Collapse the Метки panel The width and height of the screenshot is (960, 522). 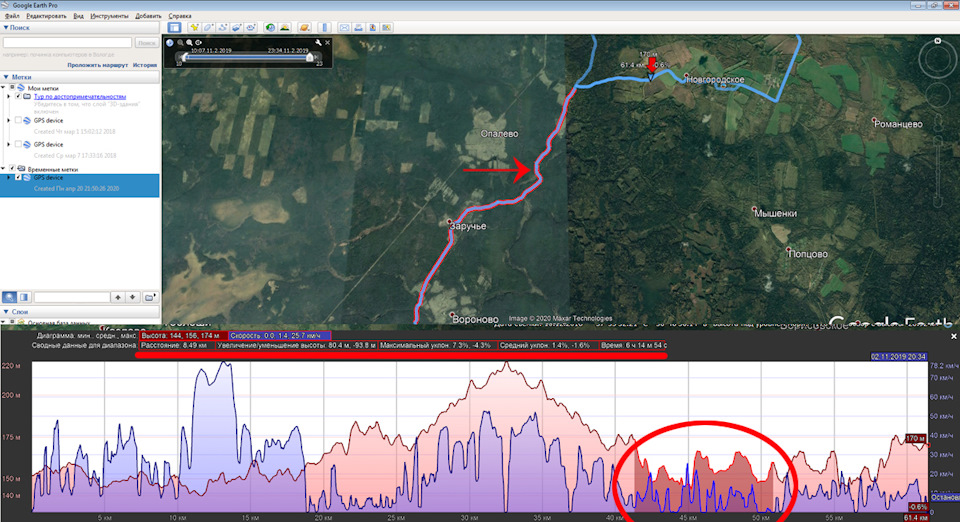point(6,77)
